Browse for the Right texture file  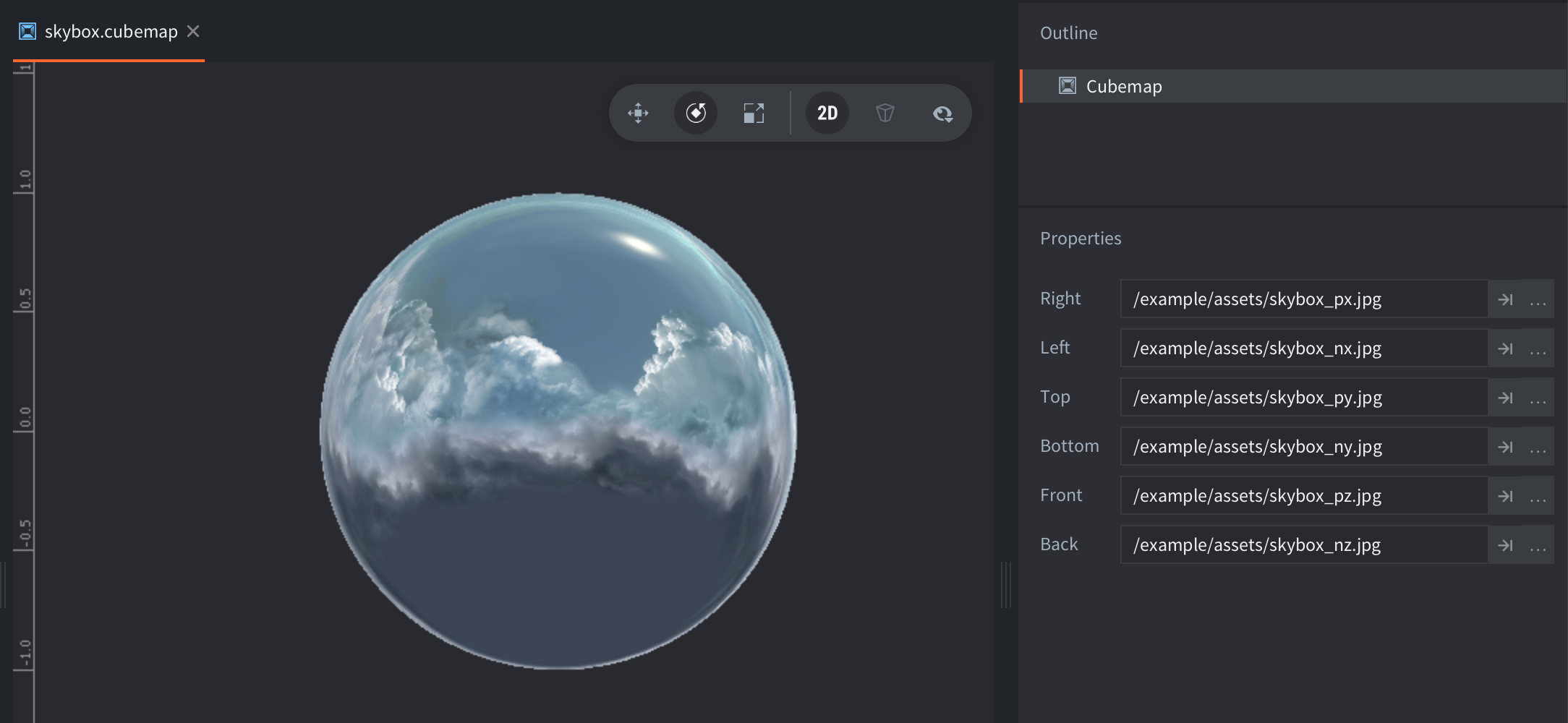[x=1538, y=299]
